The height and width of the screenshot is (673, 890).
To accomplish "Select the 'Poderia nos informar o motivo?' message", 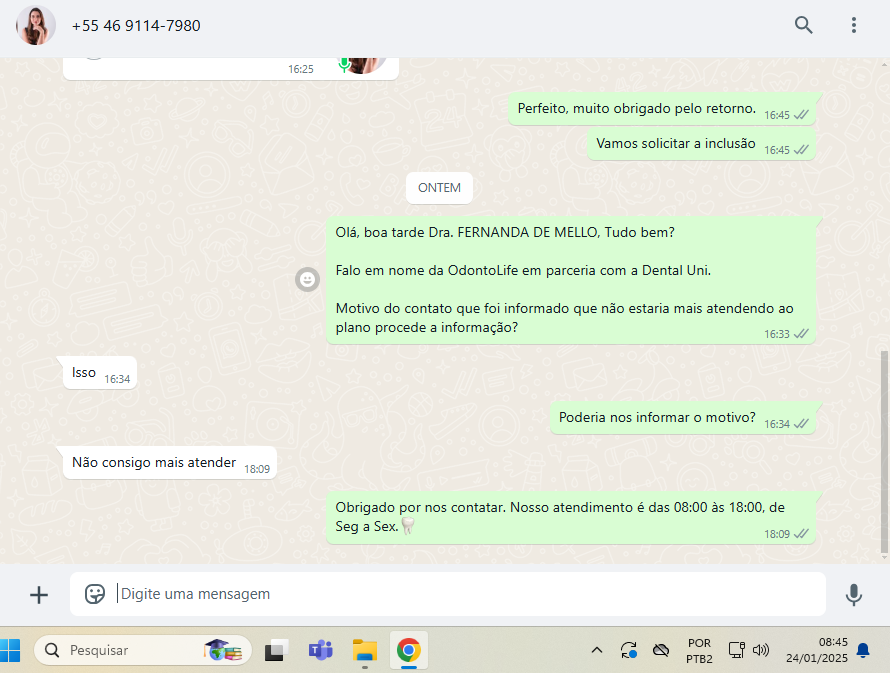I will click(683, 418).
